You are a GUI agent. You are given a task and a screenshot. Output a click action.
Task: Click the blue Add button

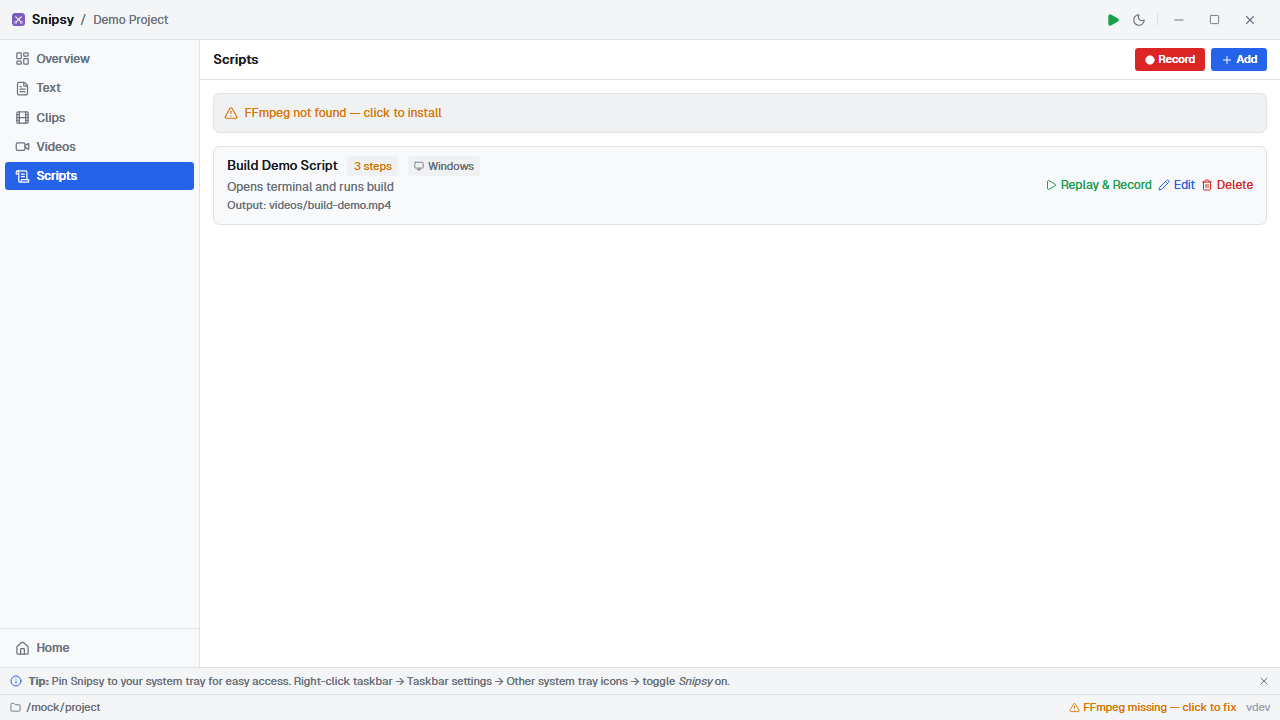1238,60
